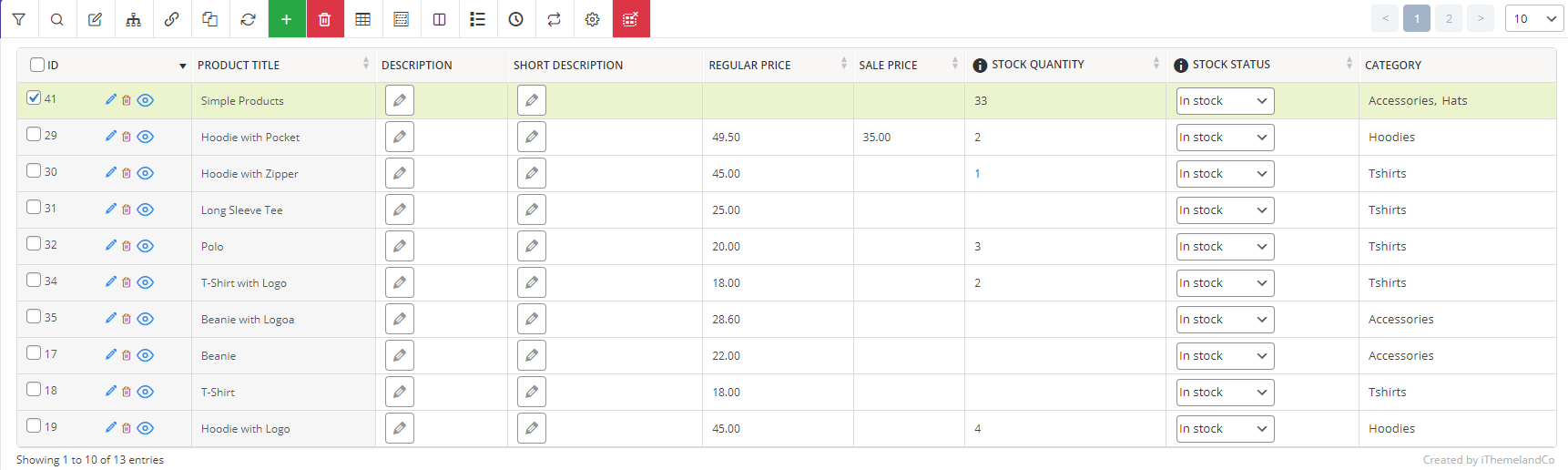
Task: Open the history clock icon
Action: click(516, 19)
